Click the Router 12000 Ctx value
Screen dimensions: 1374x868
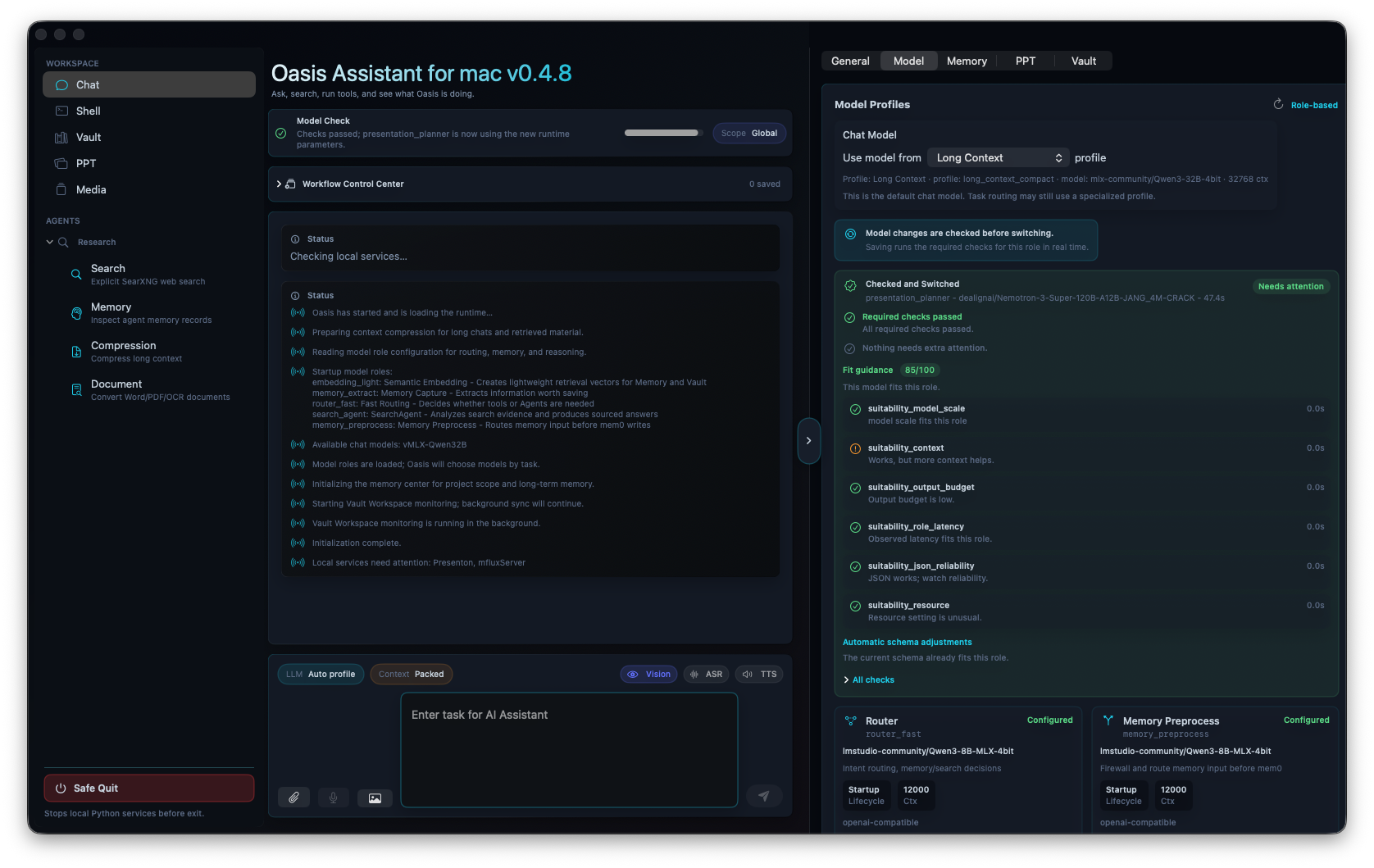[916, 795]
